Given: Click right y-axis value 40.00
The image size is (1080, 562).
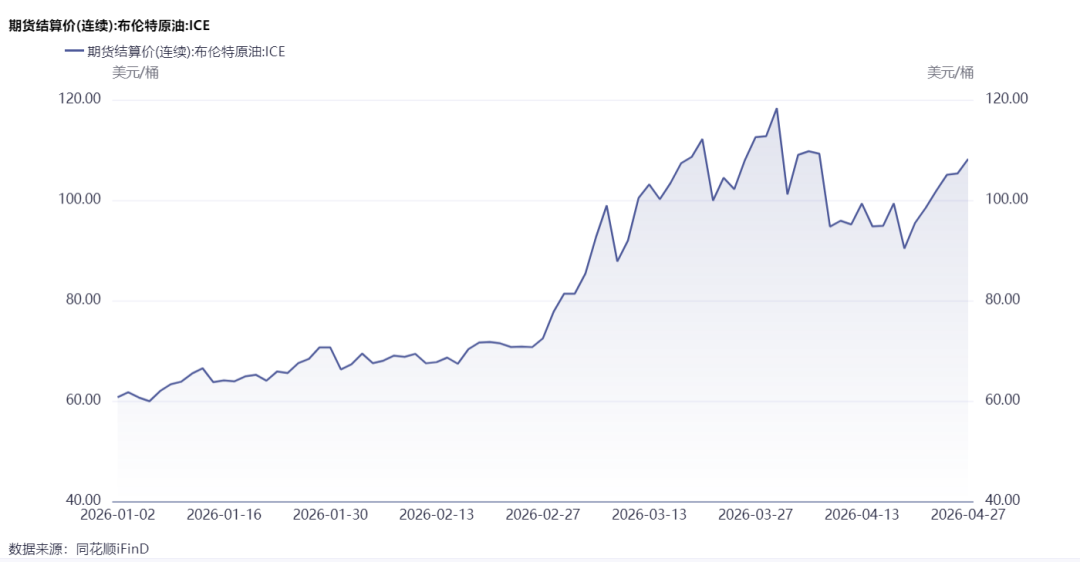Looking at the screenshot, I should [x=1002, y=500].
